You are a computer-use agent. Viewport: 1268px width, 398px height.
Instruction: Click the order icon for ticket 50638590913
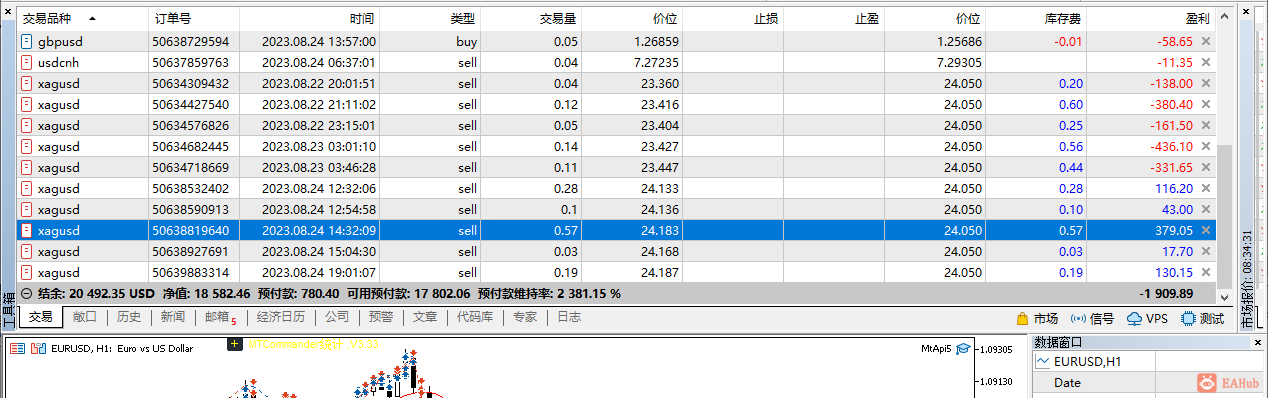27,209
